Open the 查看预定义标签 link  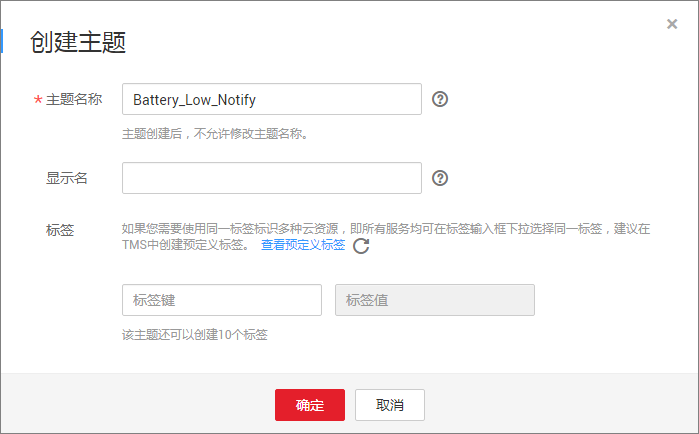click(303, 245)
